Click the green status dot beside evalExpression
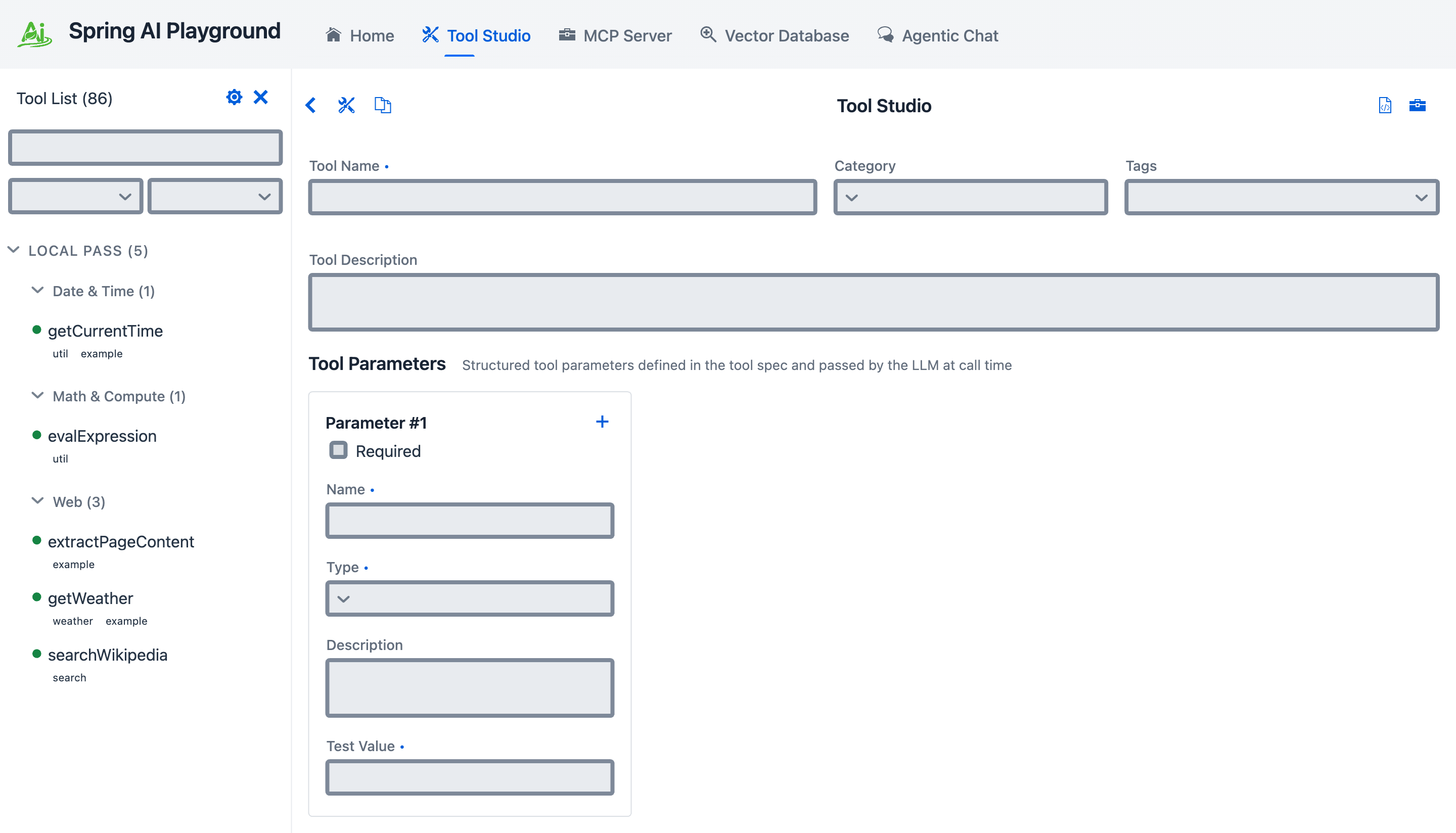Screen dimensions: 1456x833 point(36,435)
